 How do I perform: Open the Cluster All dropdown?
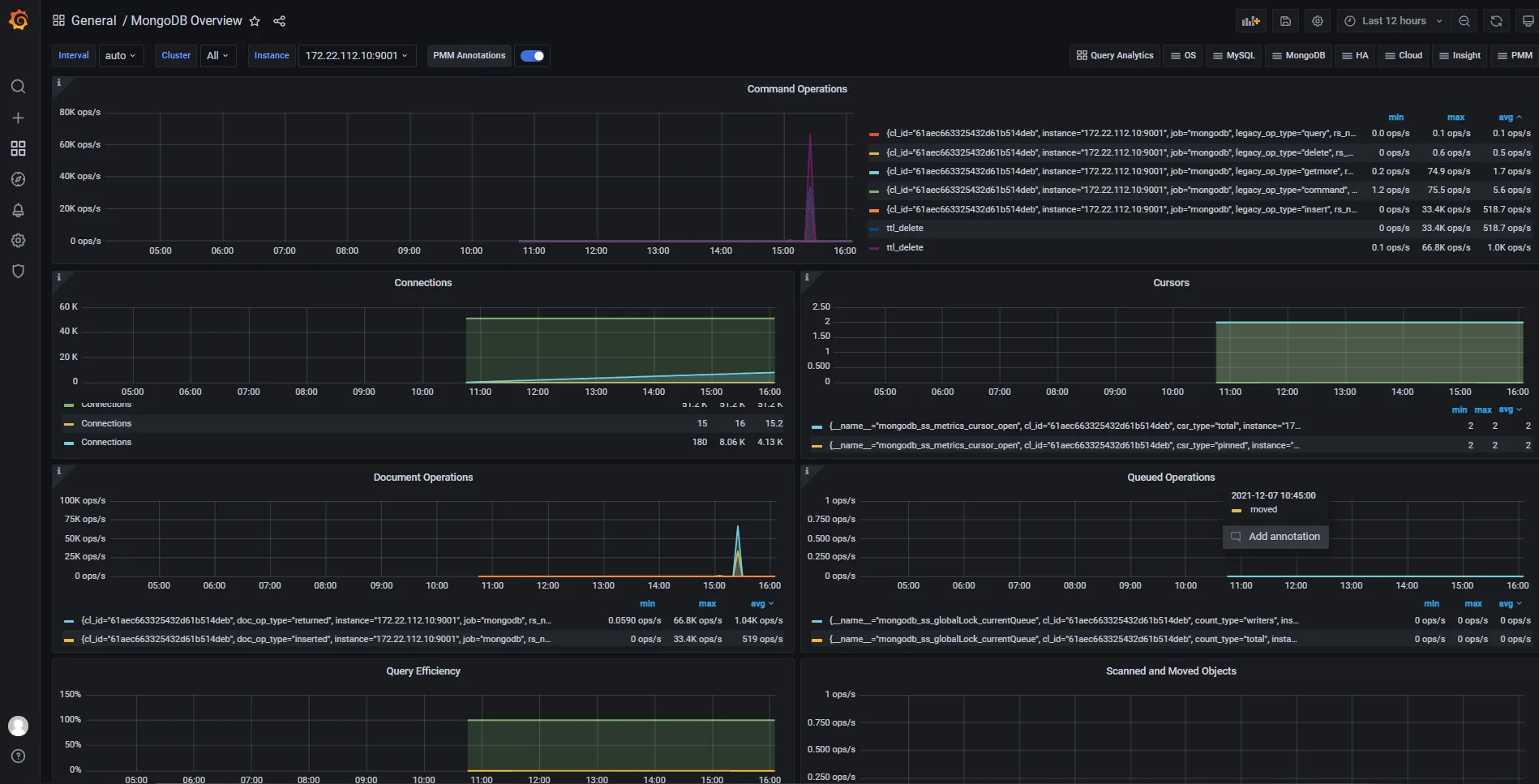click(217, 56)
